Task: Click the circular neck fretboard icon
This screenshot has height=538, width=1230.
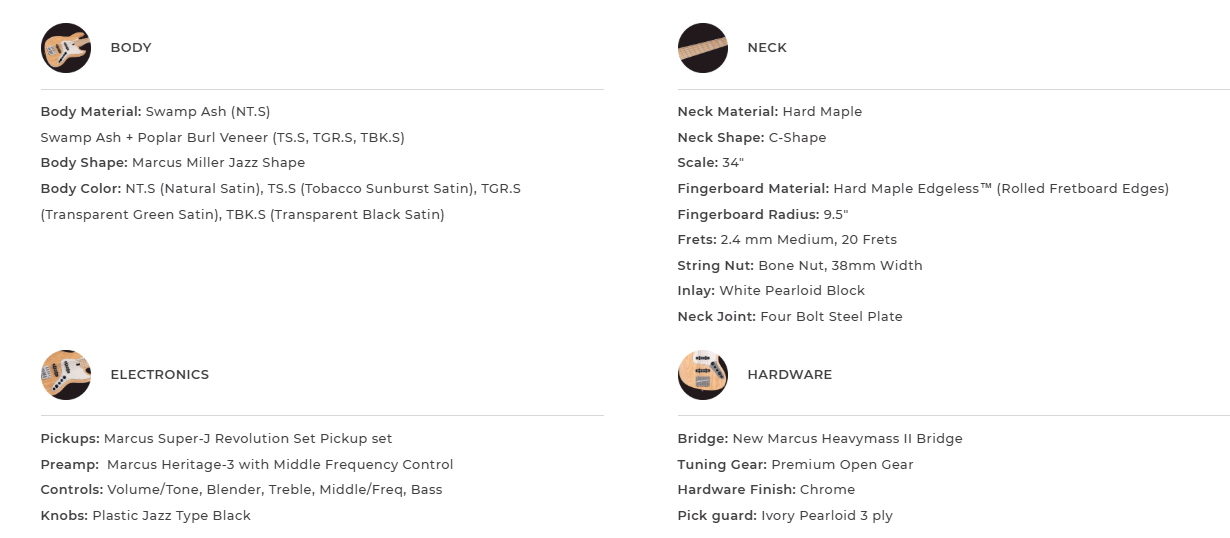Action: pyautogui.click(x=702, y=48)
